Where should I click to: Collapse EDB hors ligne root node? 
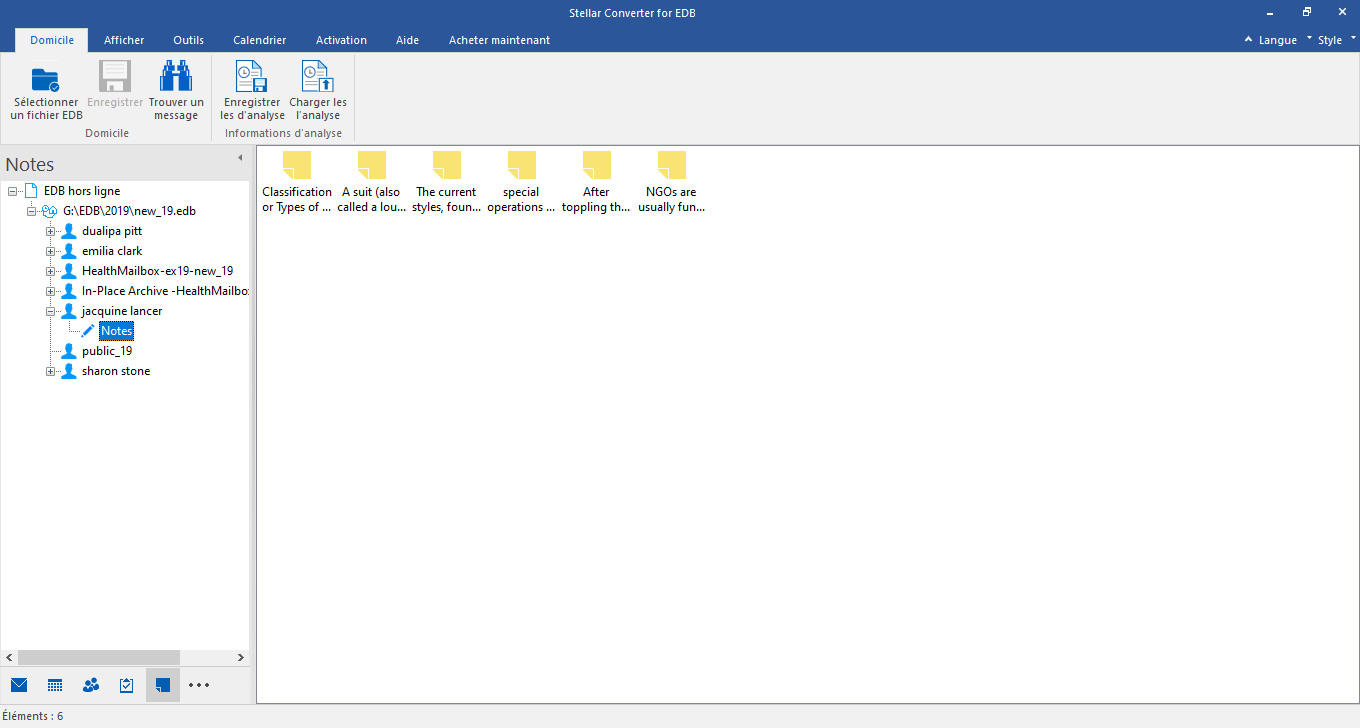point(12,191)
